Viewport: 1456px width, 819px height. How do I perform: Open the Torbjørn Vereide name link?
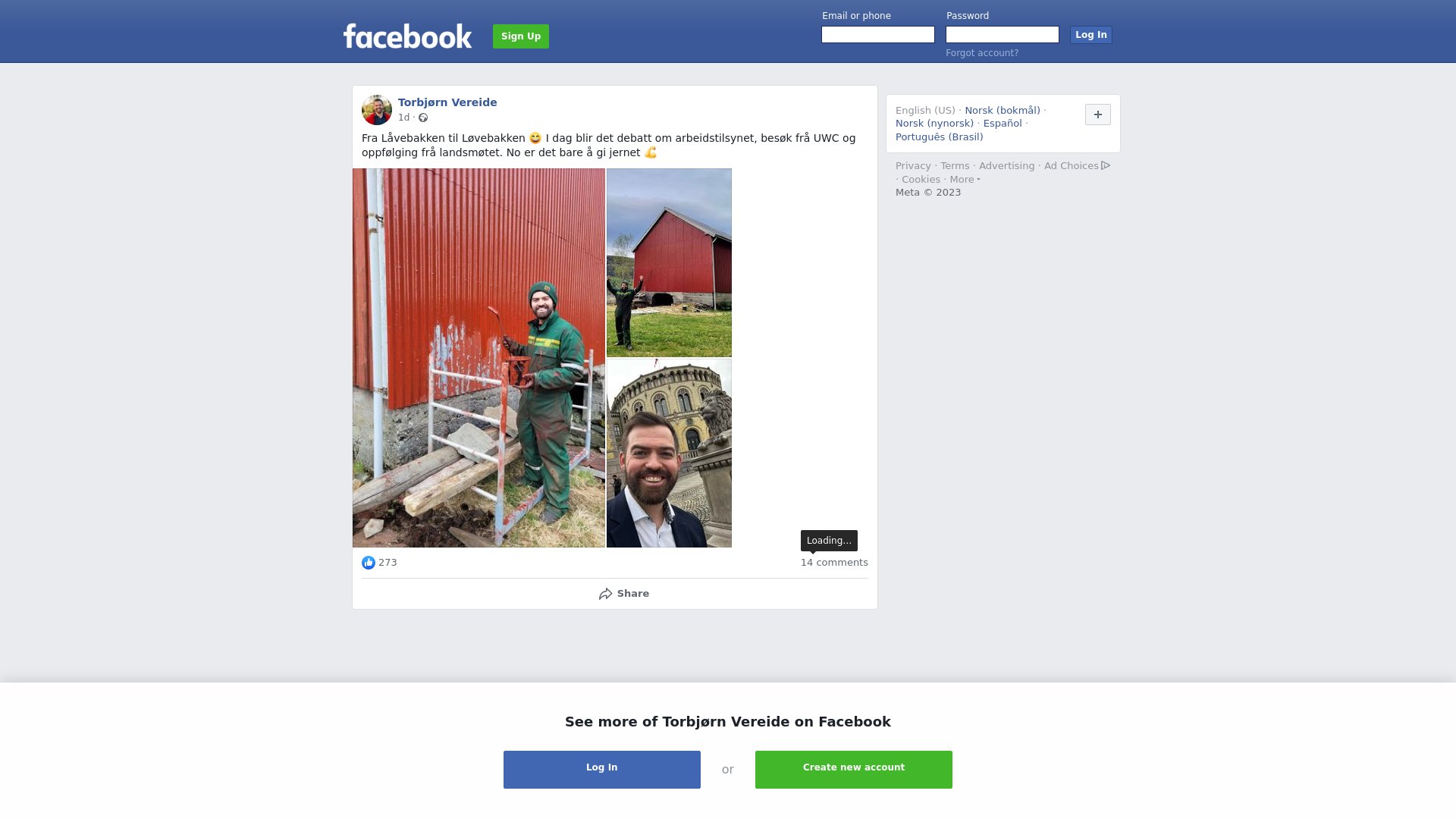pyautogui.click(x=447, y=102)
